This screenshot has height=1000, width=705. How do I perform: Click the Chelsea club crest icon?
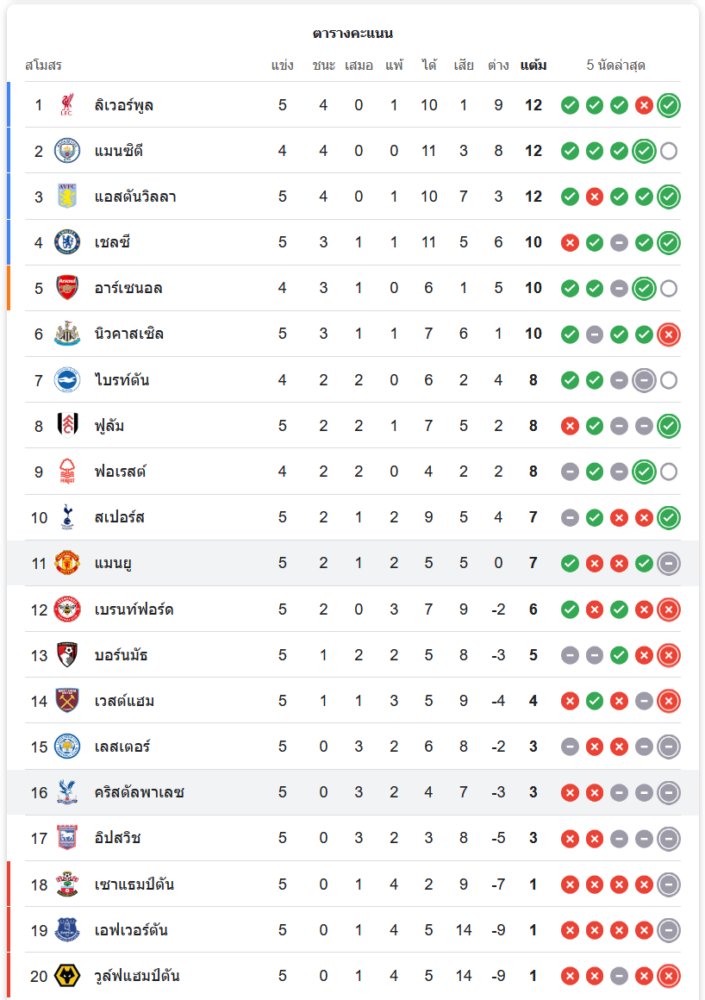tap(67, 242)
